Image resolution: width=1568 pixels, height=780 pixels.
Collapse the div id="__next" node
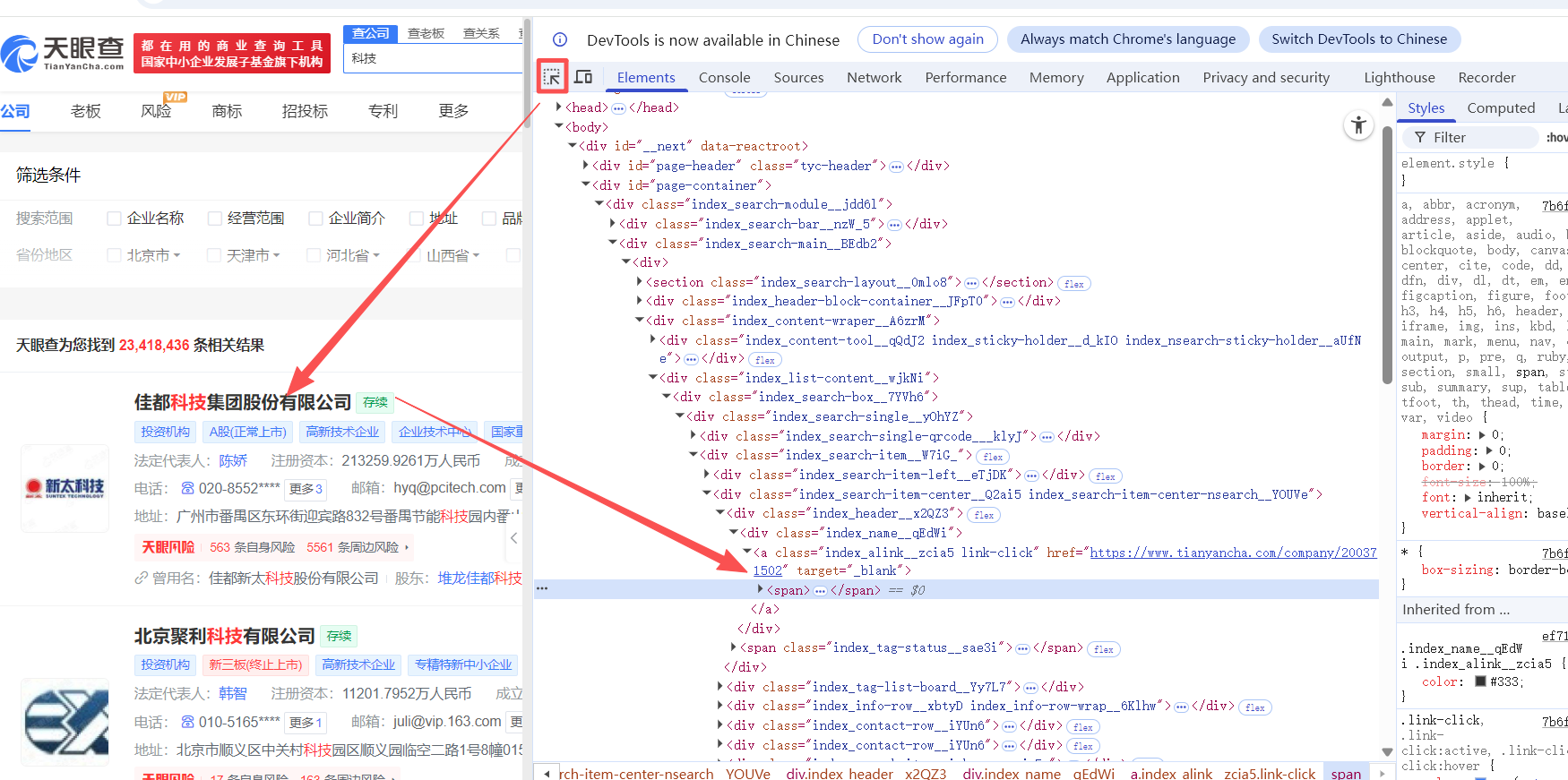click(573, 146)
